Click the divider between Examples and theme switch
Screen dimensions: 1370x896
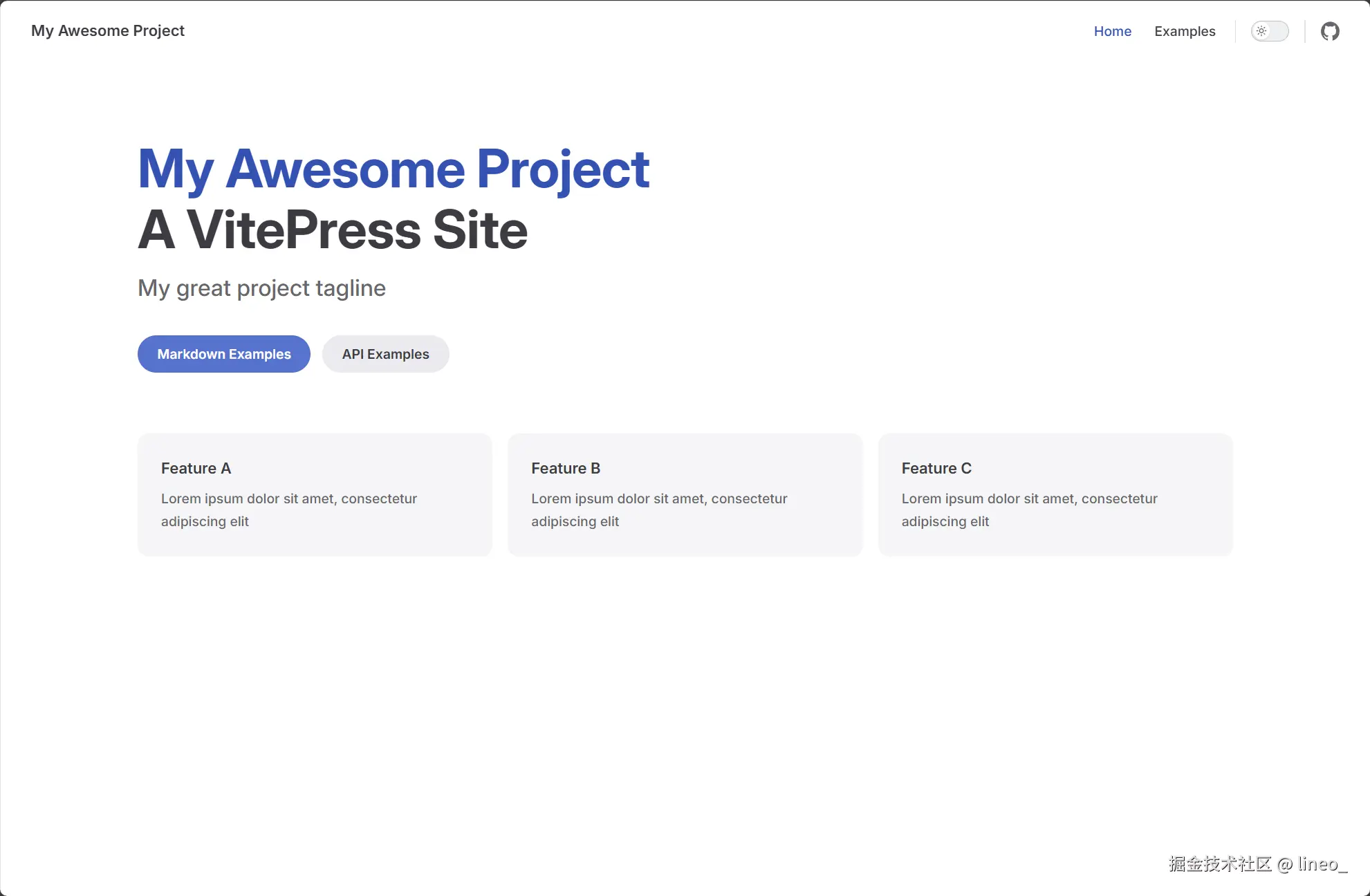(x=1235, y=31)
